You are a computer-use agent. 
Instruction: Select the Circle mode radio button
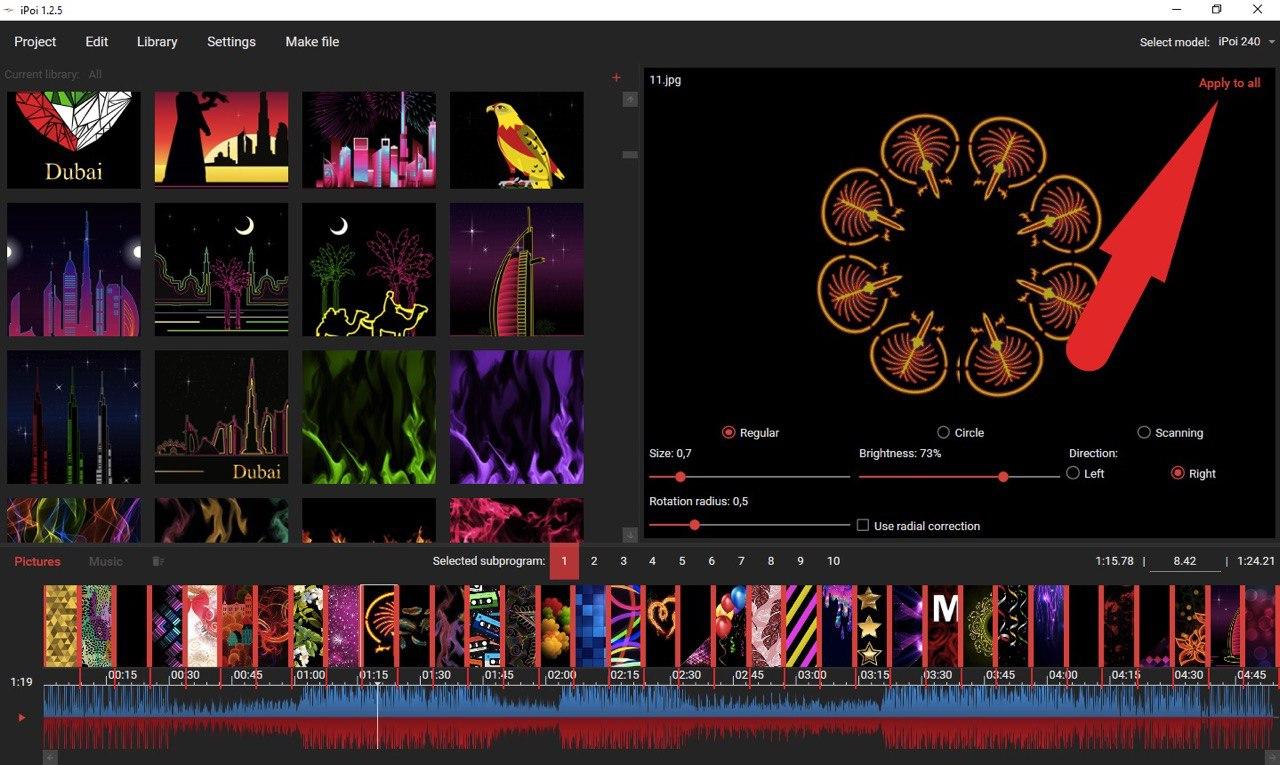pos(943,433)
